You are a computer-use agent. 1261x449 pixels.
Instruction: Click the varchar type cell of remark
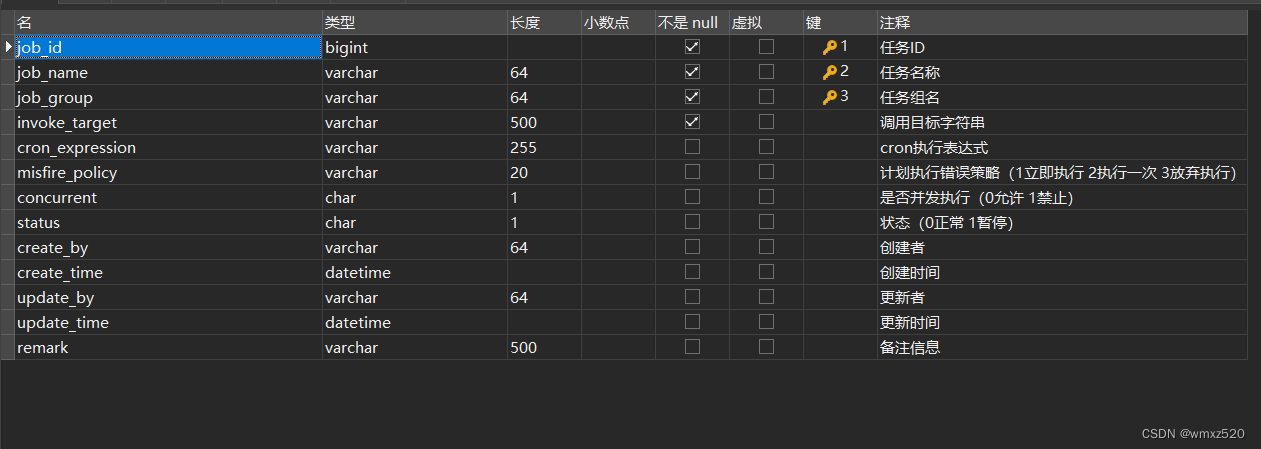click(x=415, y=347)
